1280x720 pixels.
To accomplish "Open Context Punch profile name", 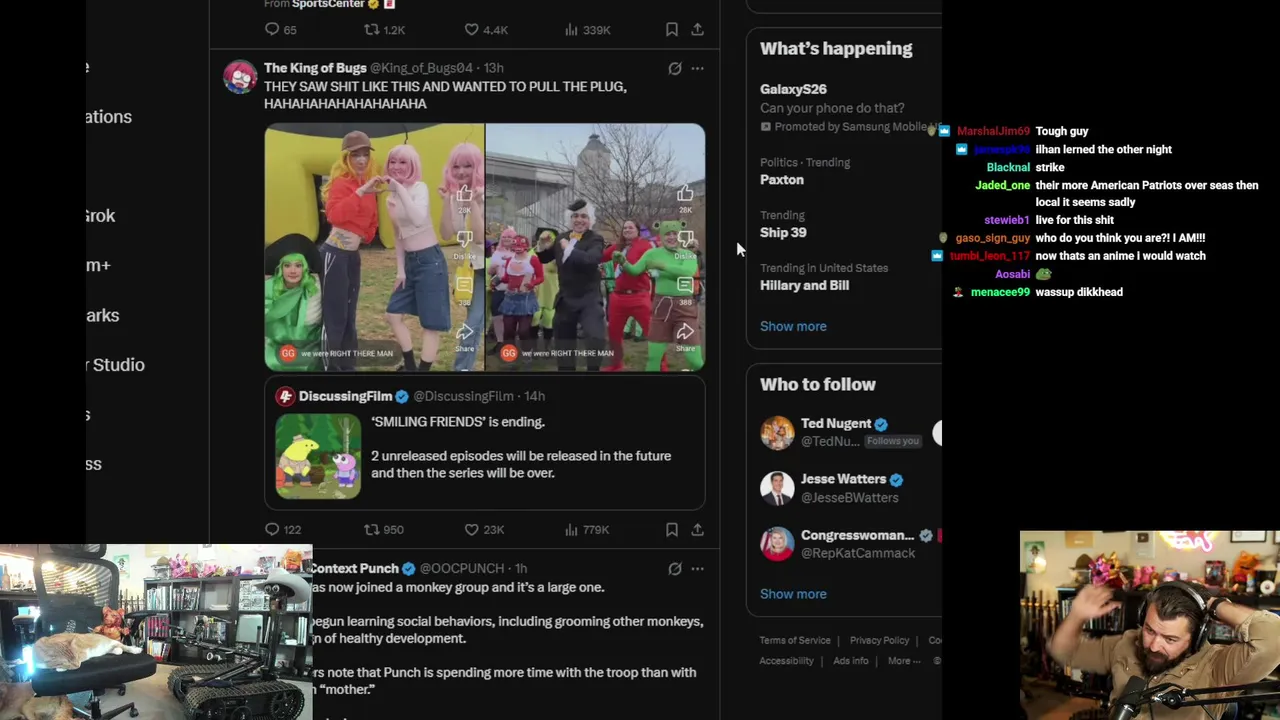I will pos(355,569).
